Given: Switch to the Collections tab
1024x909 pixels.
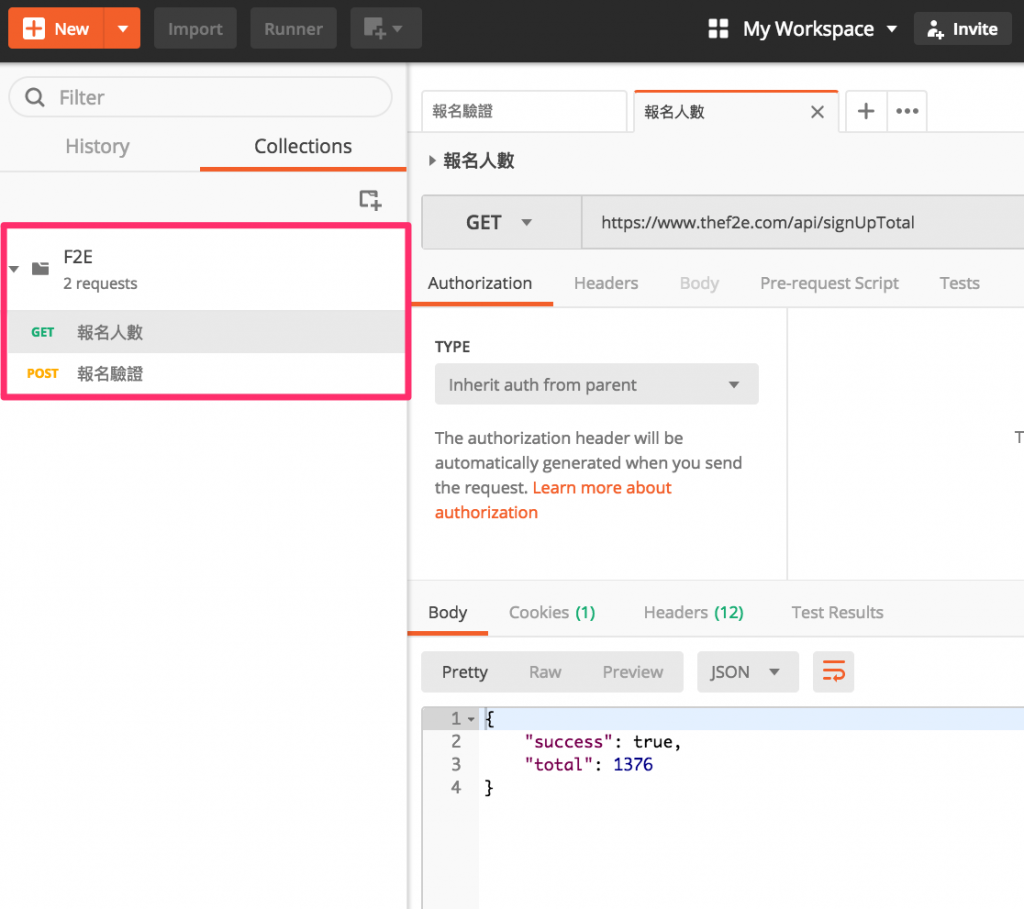Looking at the screenshot, I should [303, 146].
